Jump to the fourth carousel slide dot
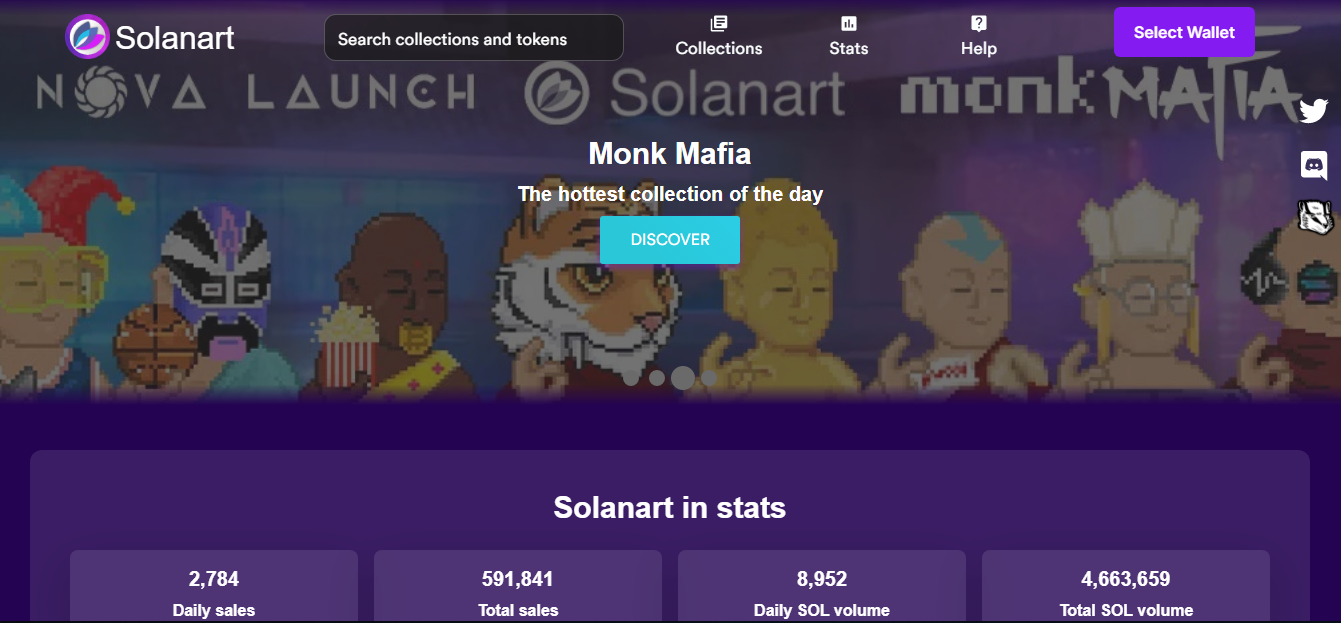1341x623 pixels. coord(709,378)
